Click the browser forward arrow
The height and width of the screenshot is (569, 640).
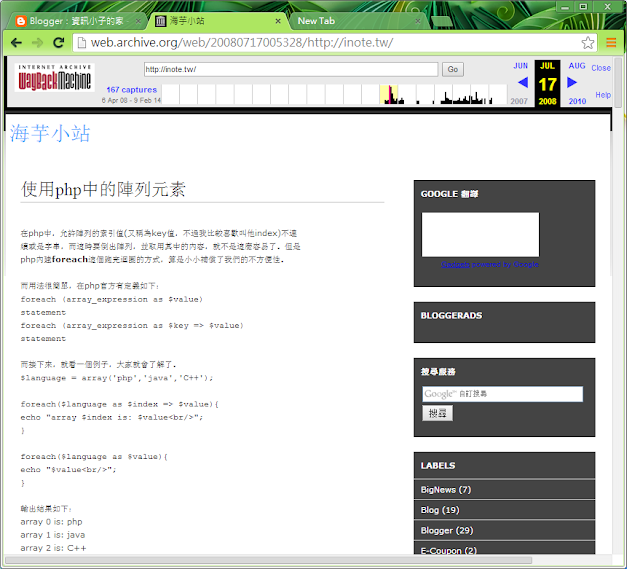click(38, 42)
